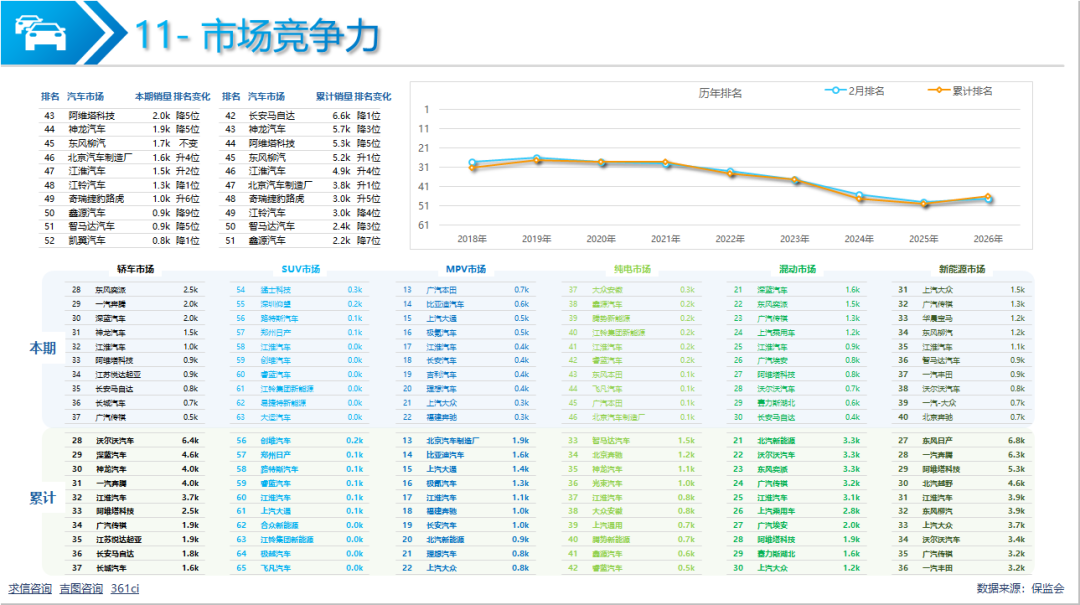
Task: Select the 混动市场 column header
Action: (x=797, y=270)
